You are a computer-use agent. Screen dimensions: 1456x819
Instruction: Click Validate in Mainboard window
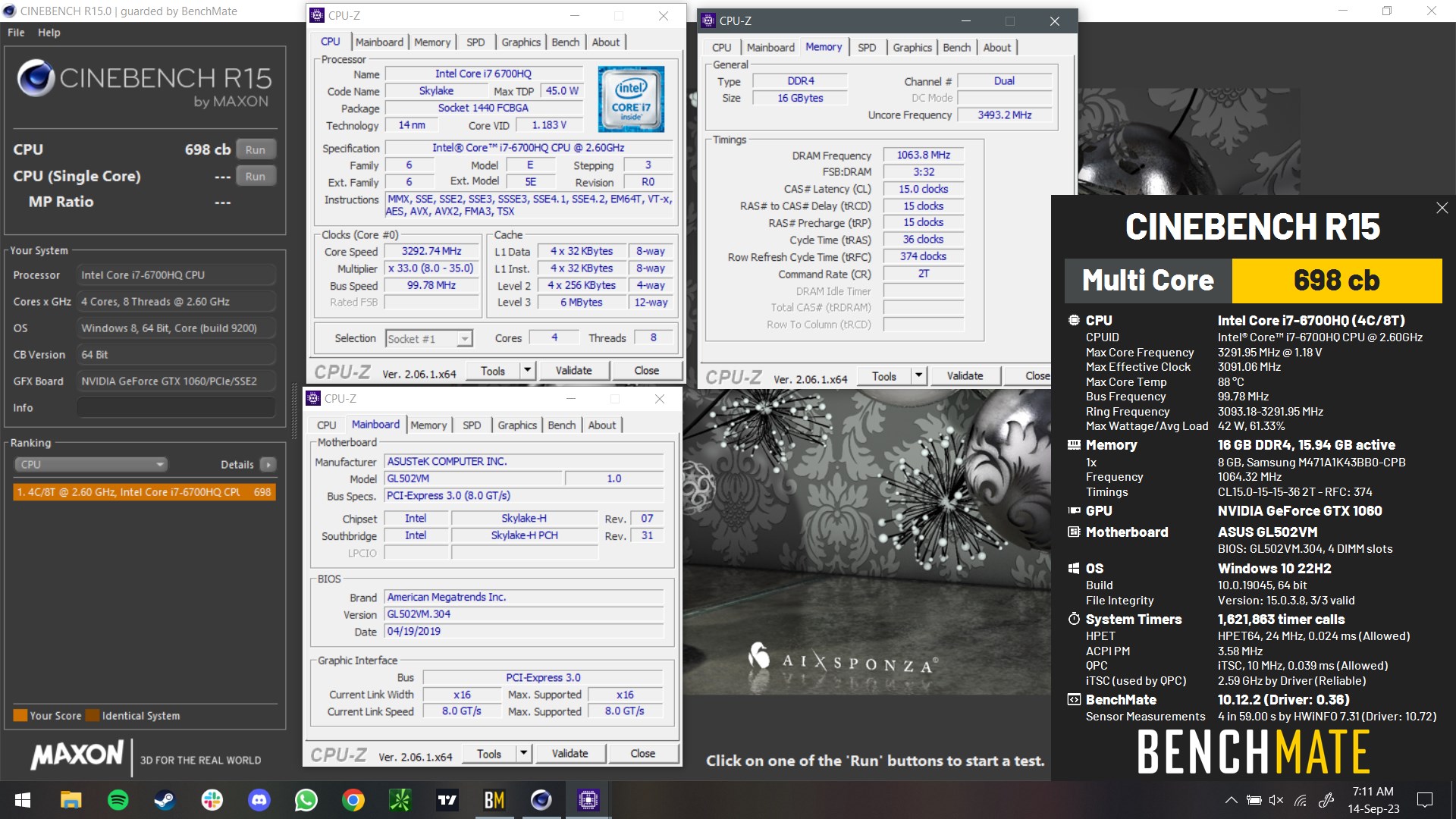point(570,754)
